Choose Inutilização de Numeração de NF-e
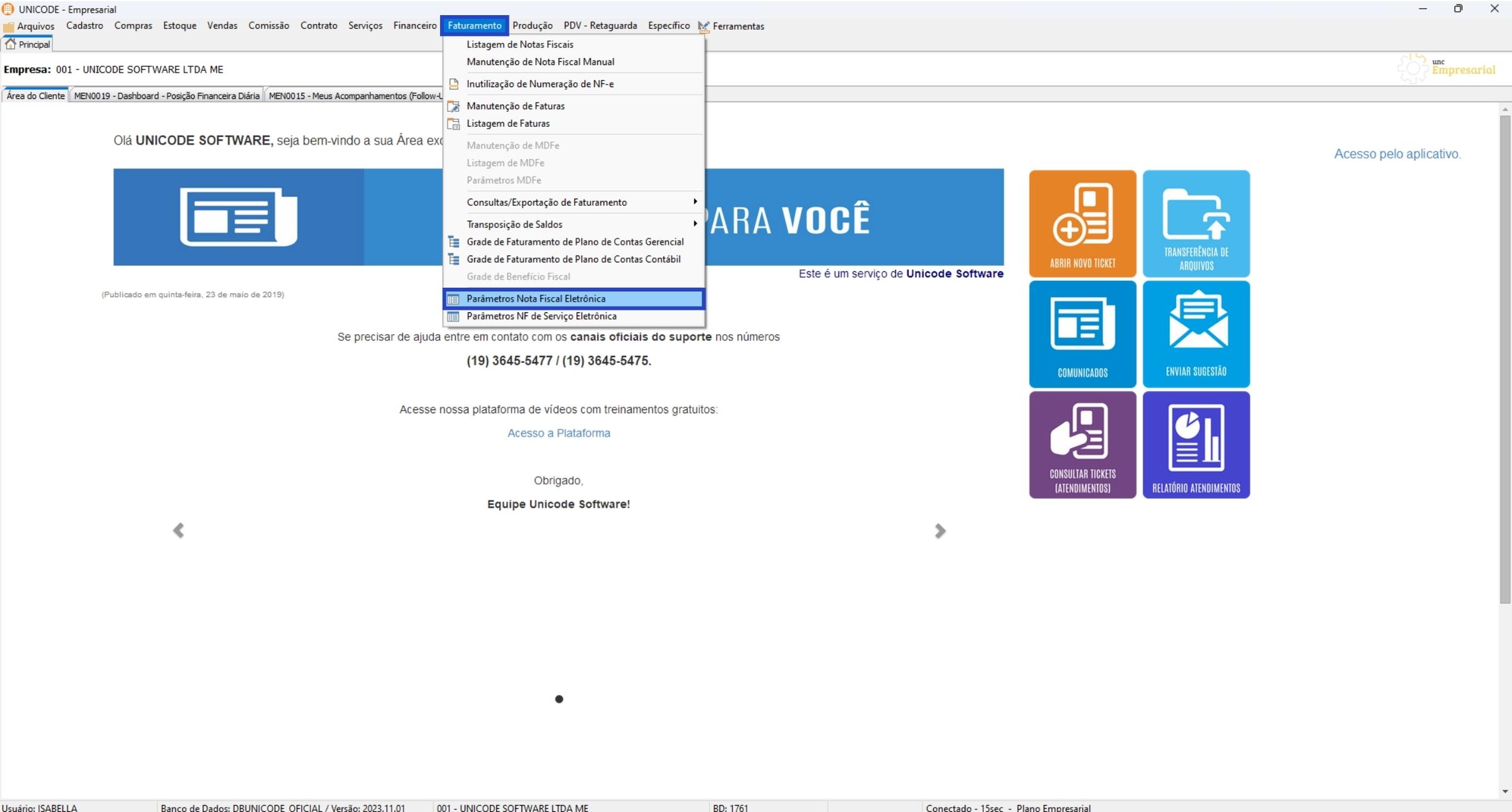This screenshot has width=1512, height=812. [540, 84]
